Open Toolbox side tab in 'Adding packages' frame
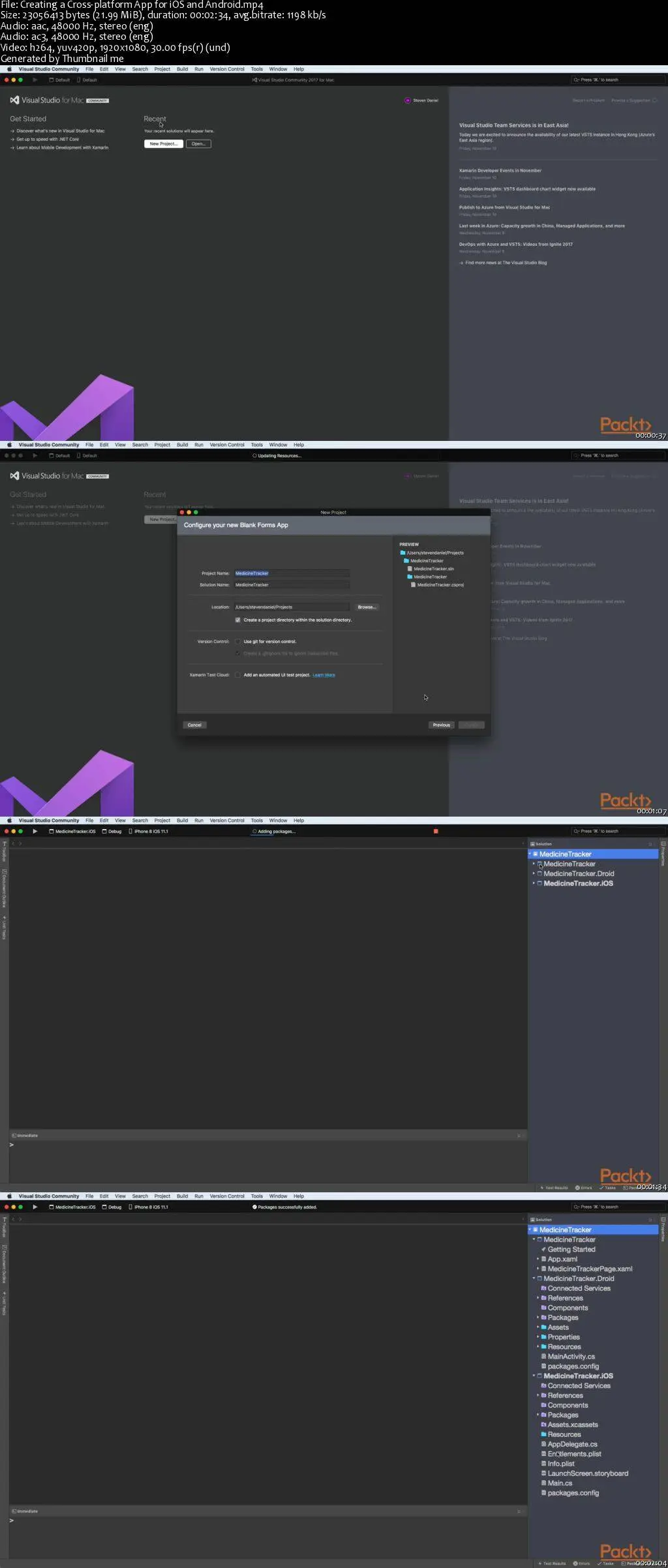Viewport: 668px width, 1568px height. pyautogui.click(x=4, y=851)
